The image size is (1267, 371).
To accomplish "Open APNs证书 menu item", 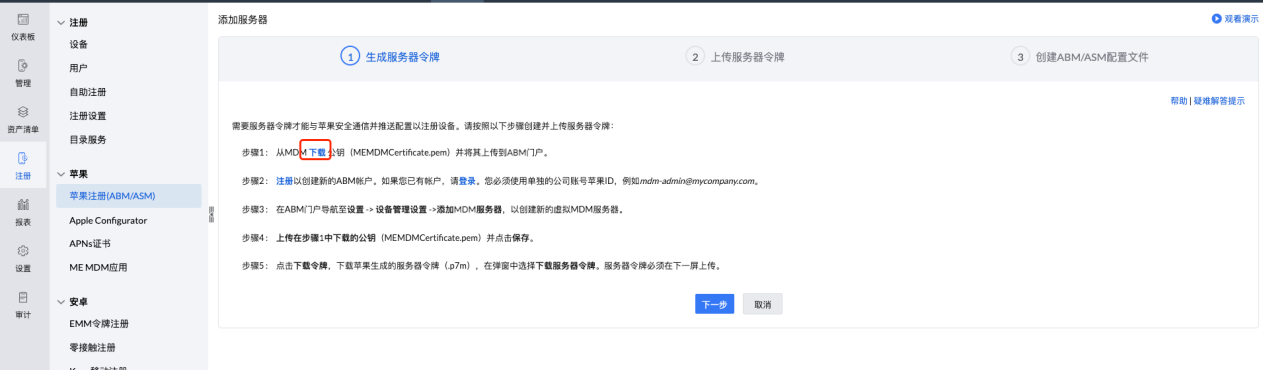I will 90,244.
